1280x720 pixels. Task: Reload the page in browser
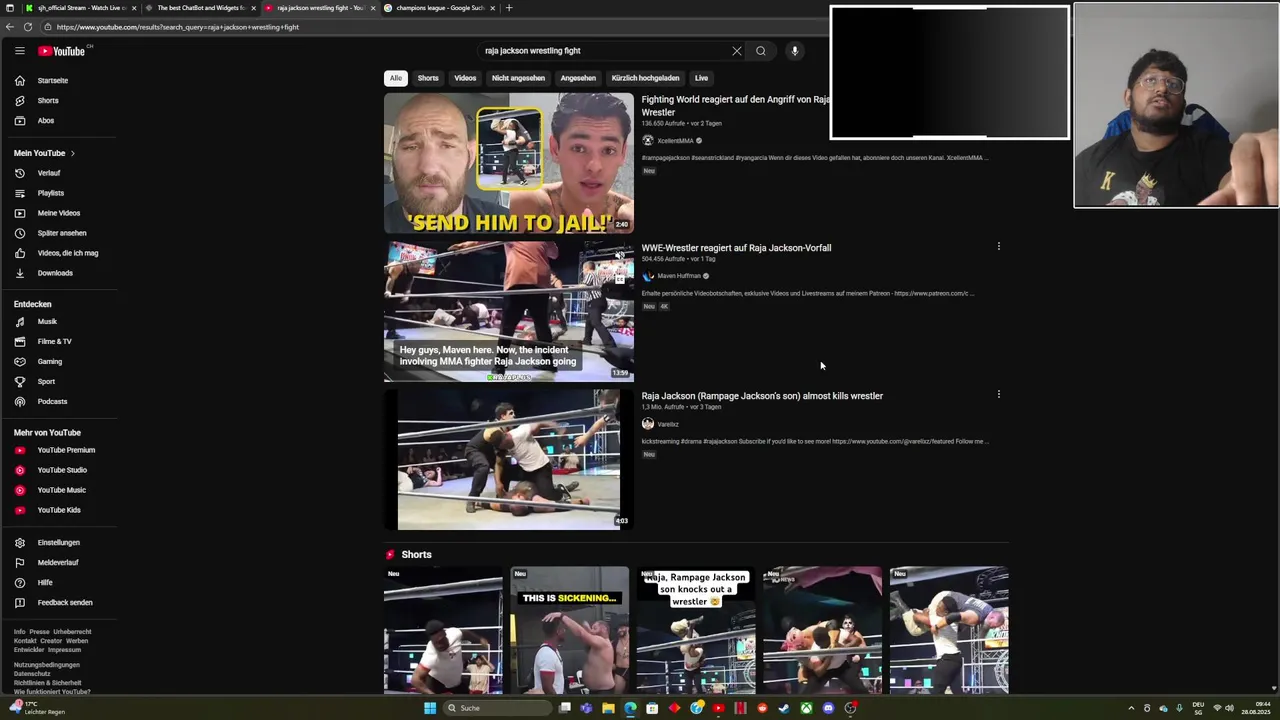pyautogui.click(x=28, y=27)
